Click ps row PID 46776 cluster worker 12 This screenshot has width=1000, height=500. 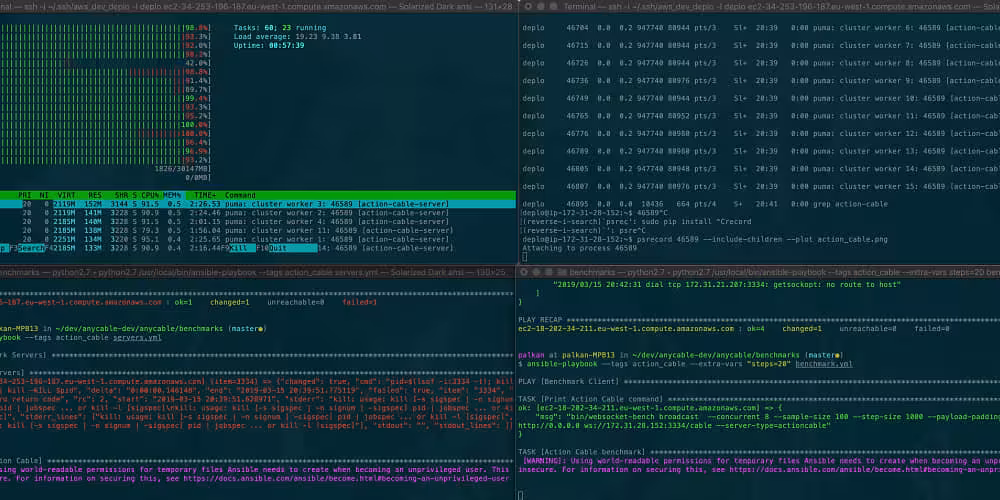tap(761, 133)
